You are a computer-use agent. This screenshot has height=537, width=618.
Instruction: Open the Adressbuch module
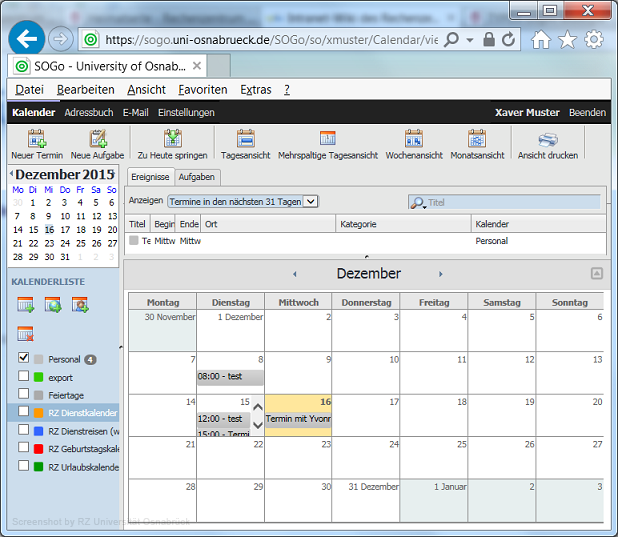(x=89, y=112)
